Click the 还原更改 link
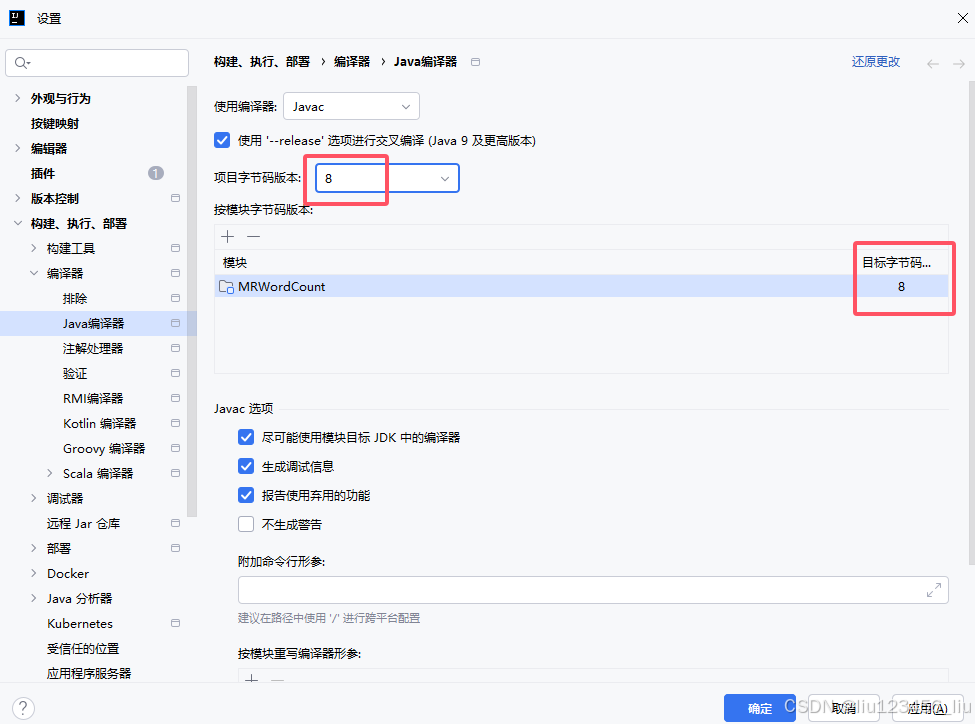Screen dimensions: 975x724 (874, 61)
